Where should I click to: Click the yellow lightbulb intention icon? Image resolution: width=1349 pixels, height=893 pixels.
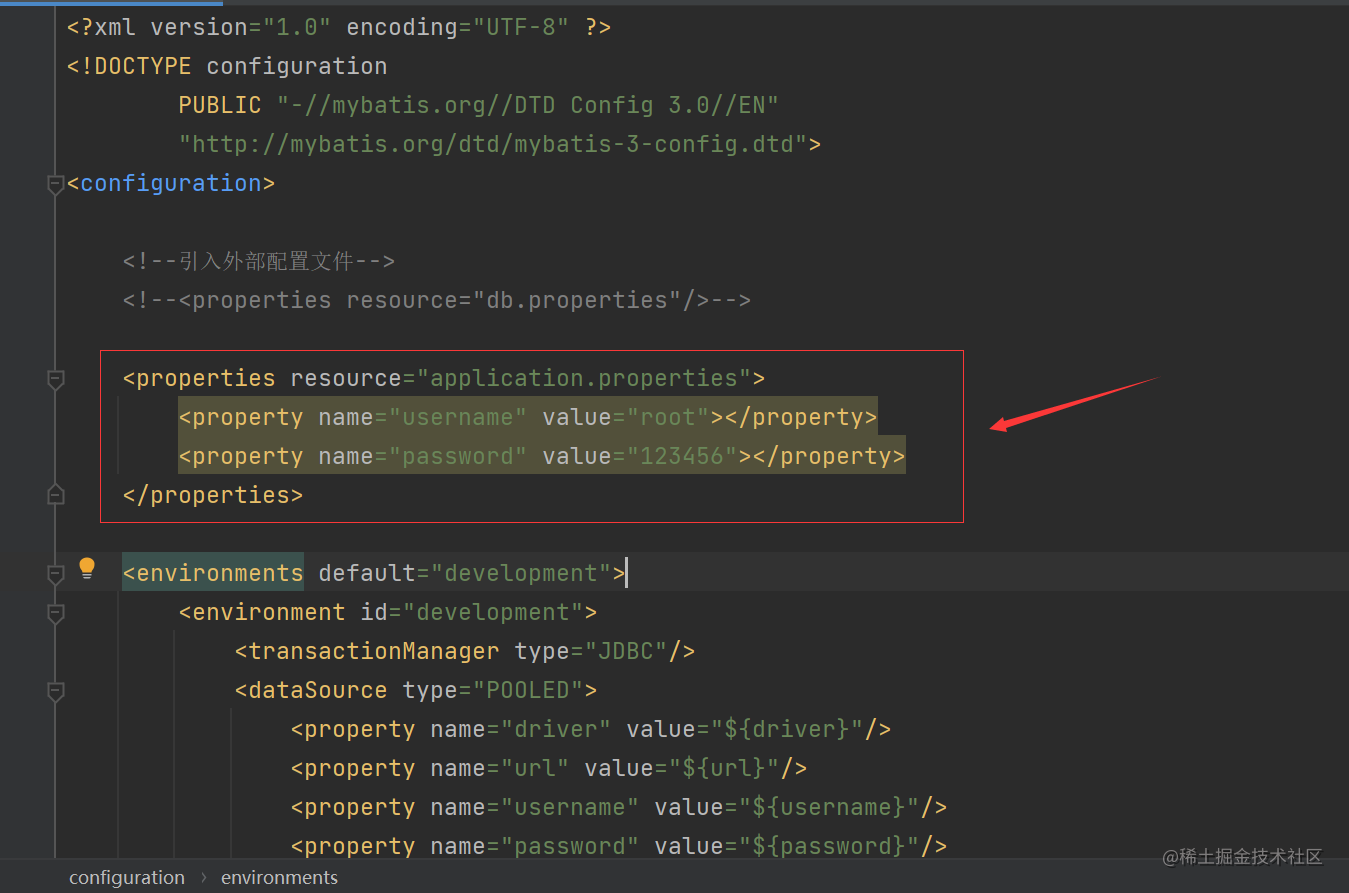[87, 569]
